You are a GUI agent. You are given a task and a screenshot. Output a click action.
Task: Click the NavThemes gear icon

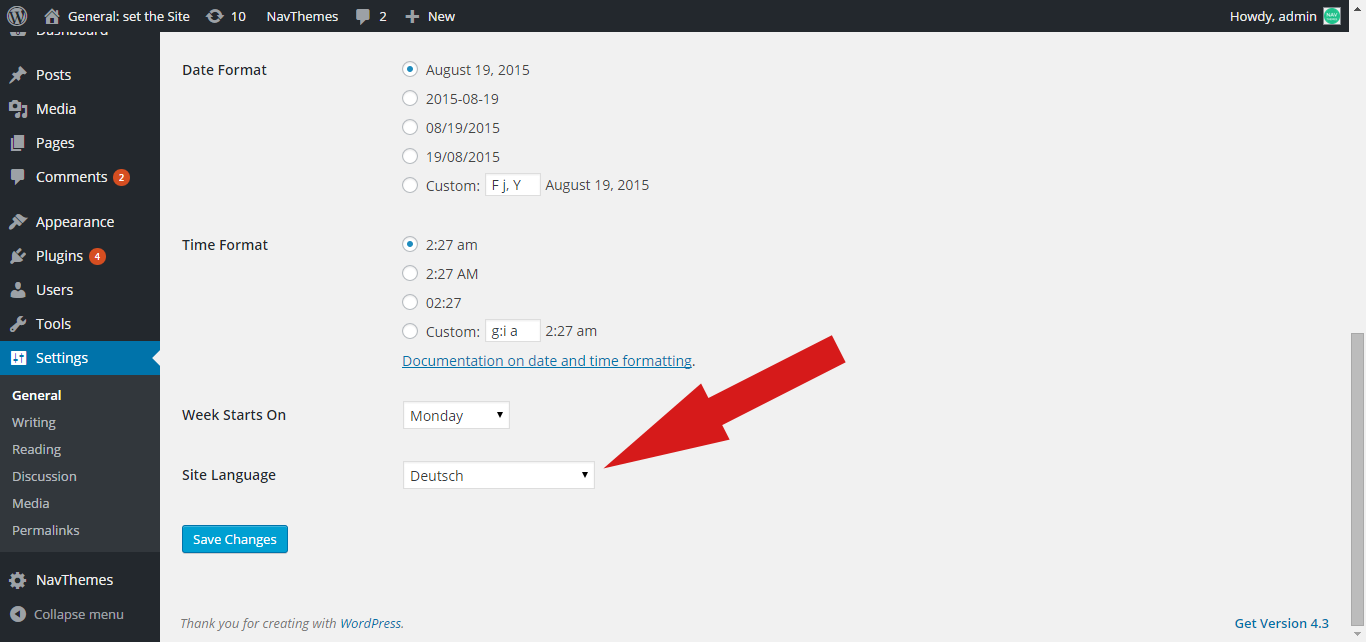click(17, 580)
